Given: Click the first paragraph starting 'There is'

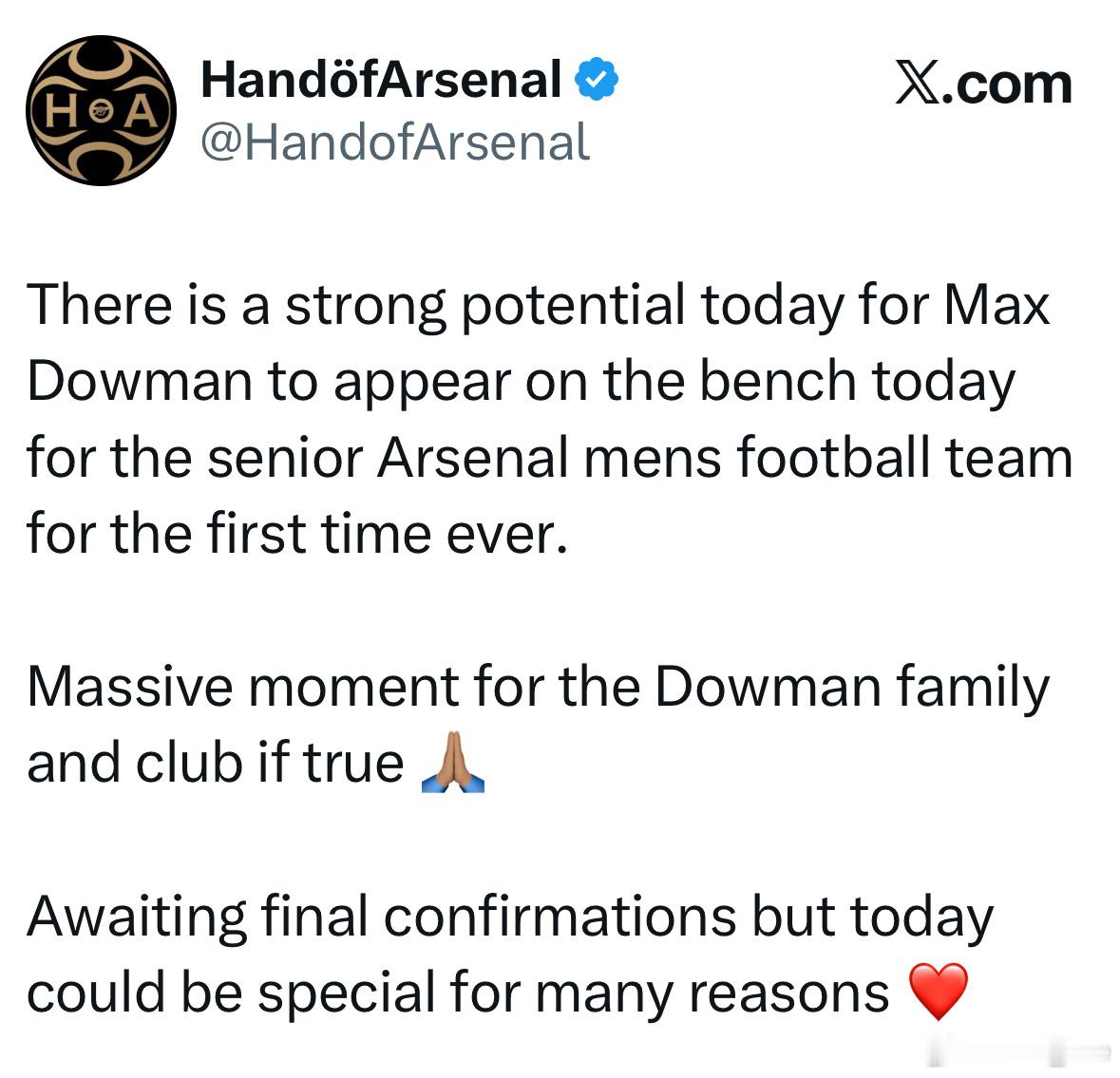Looking at the screenshot, I should (550, 419).
